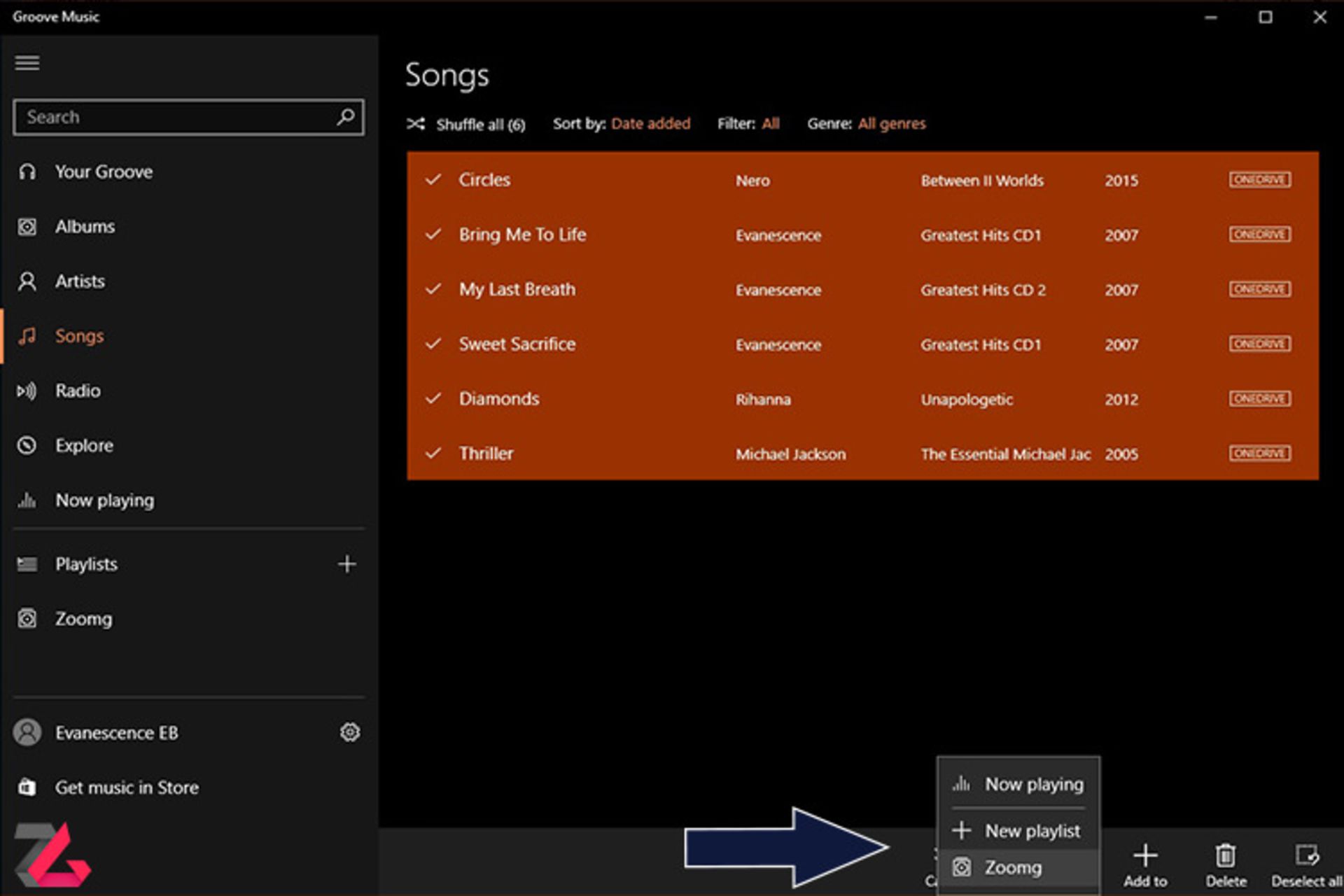Click the Nero artist name
This screenshot has height=896, width=1344.
click(752, 181)
